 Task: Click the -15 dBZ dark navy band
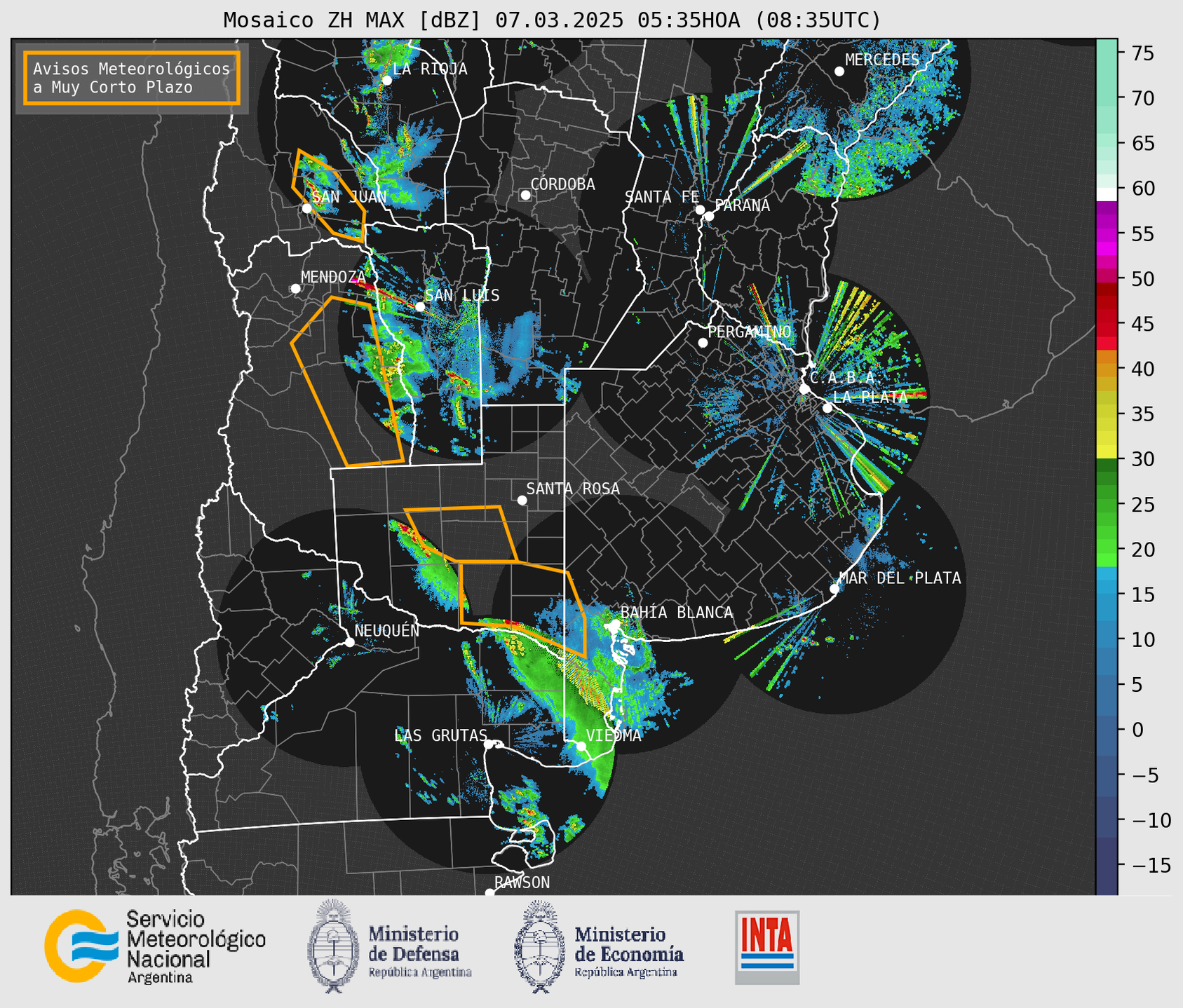1107,866
